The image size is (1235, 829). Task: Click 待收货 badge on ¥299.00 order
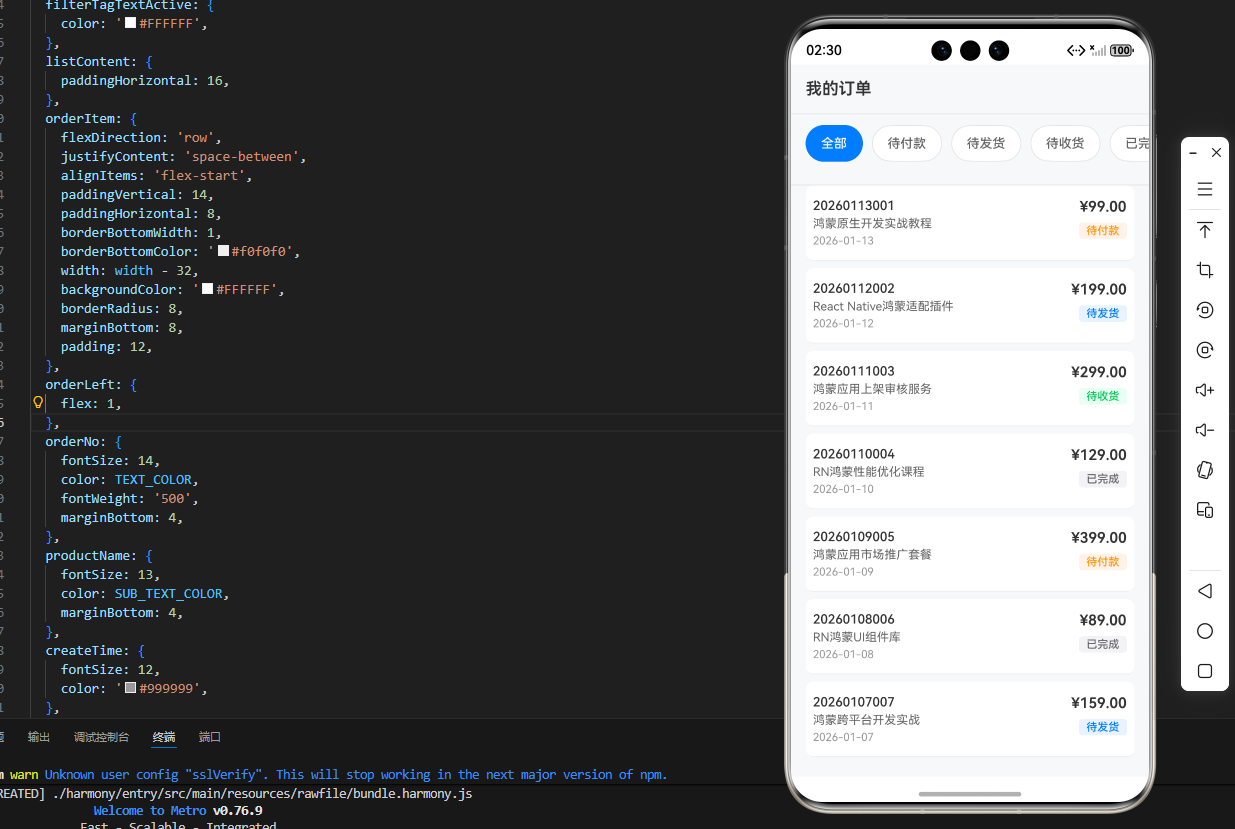coord(1103,396)
